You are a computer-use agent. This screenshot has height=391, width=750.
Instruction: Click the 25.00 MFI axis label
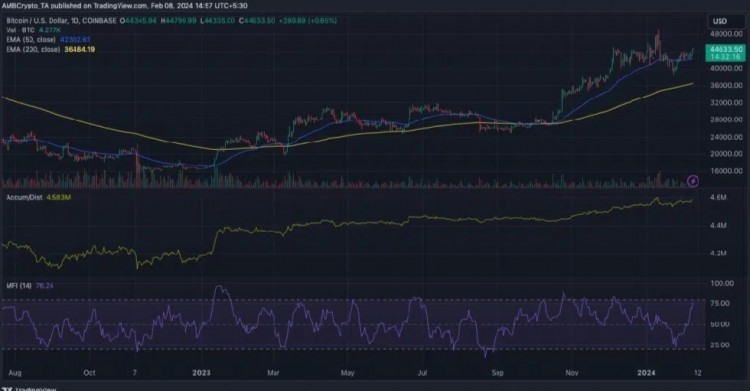[721, 345]
